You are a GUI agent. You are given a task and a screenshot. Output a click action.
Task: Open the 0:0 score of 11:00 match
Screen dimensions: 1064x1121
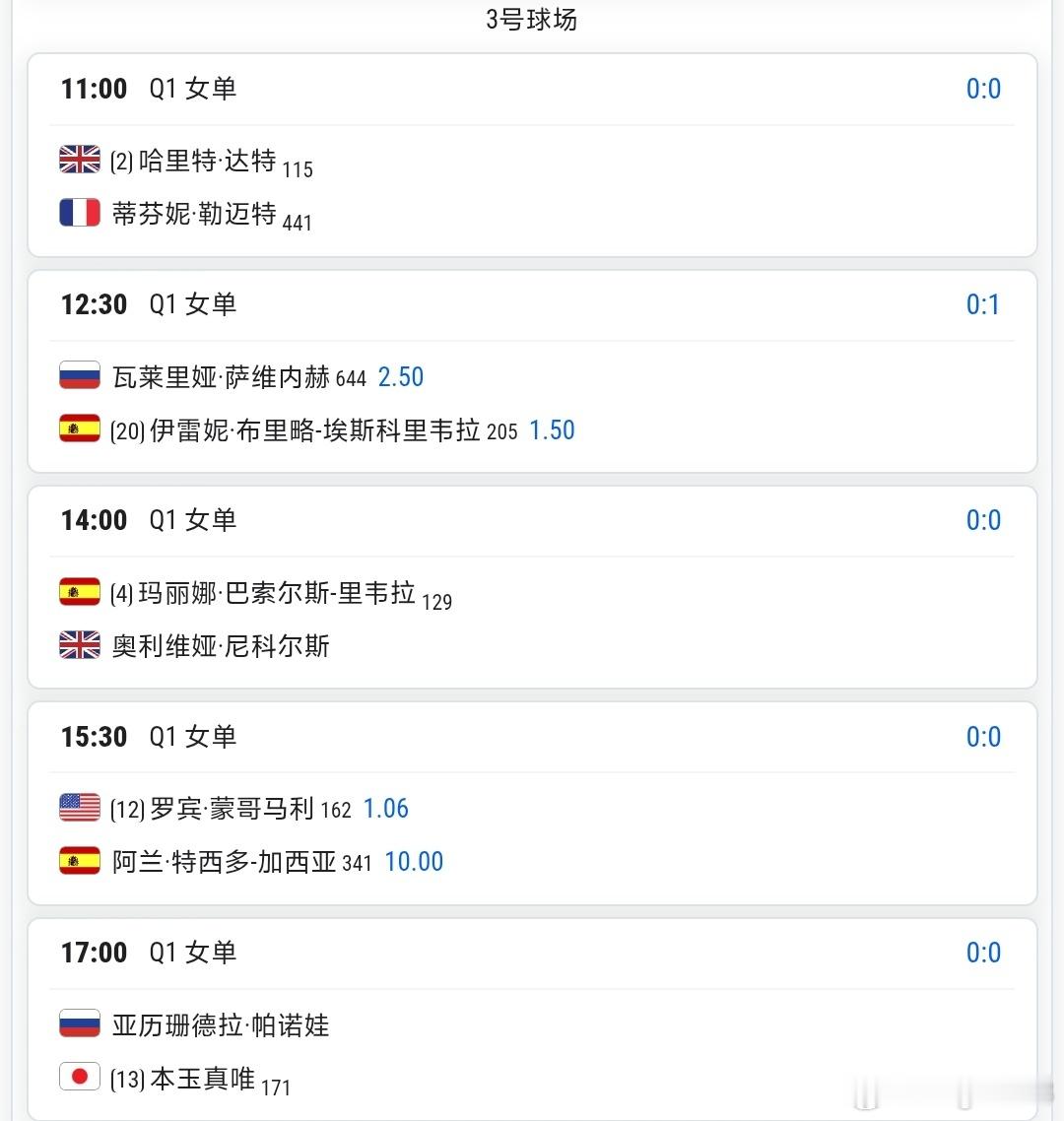(x=983, y=89)
